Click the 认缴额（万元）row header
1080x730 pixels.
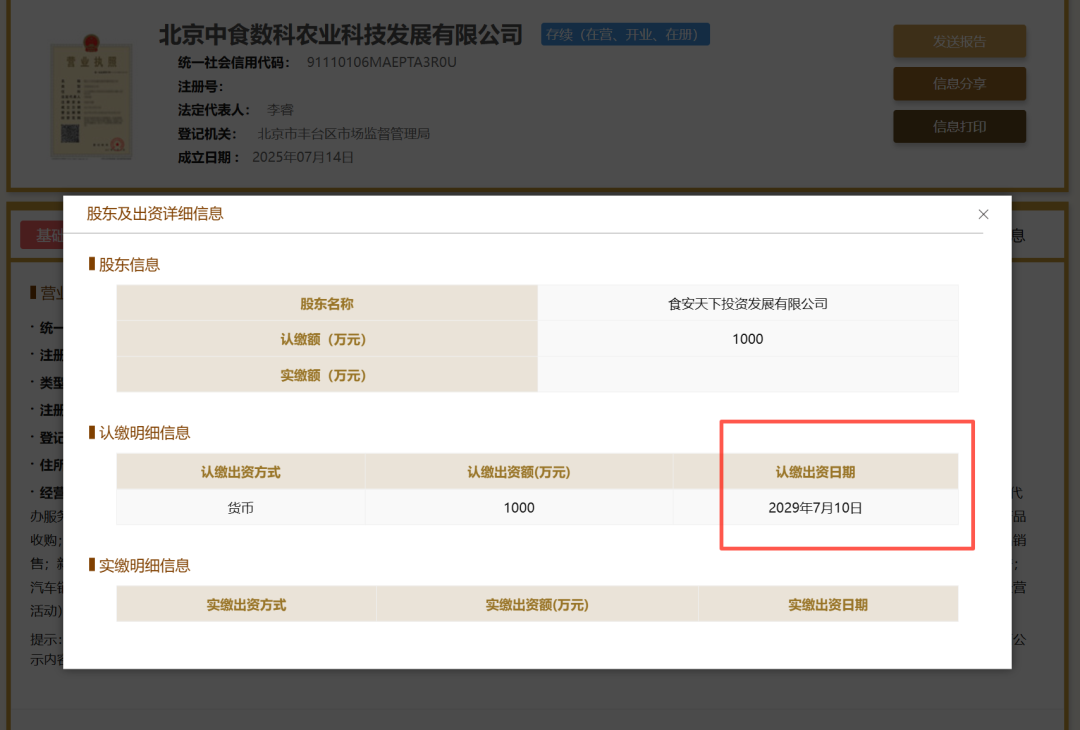pyautogui.click(x=326, y=338)
